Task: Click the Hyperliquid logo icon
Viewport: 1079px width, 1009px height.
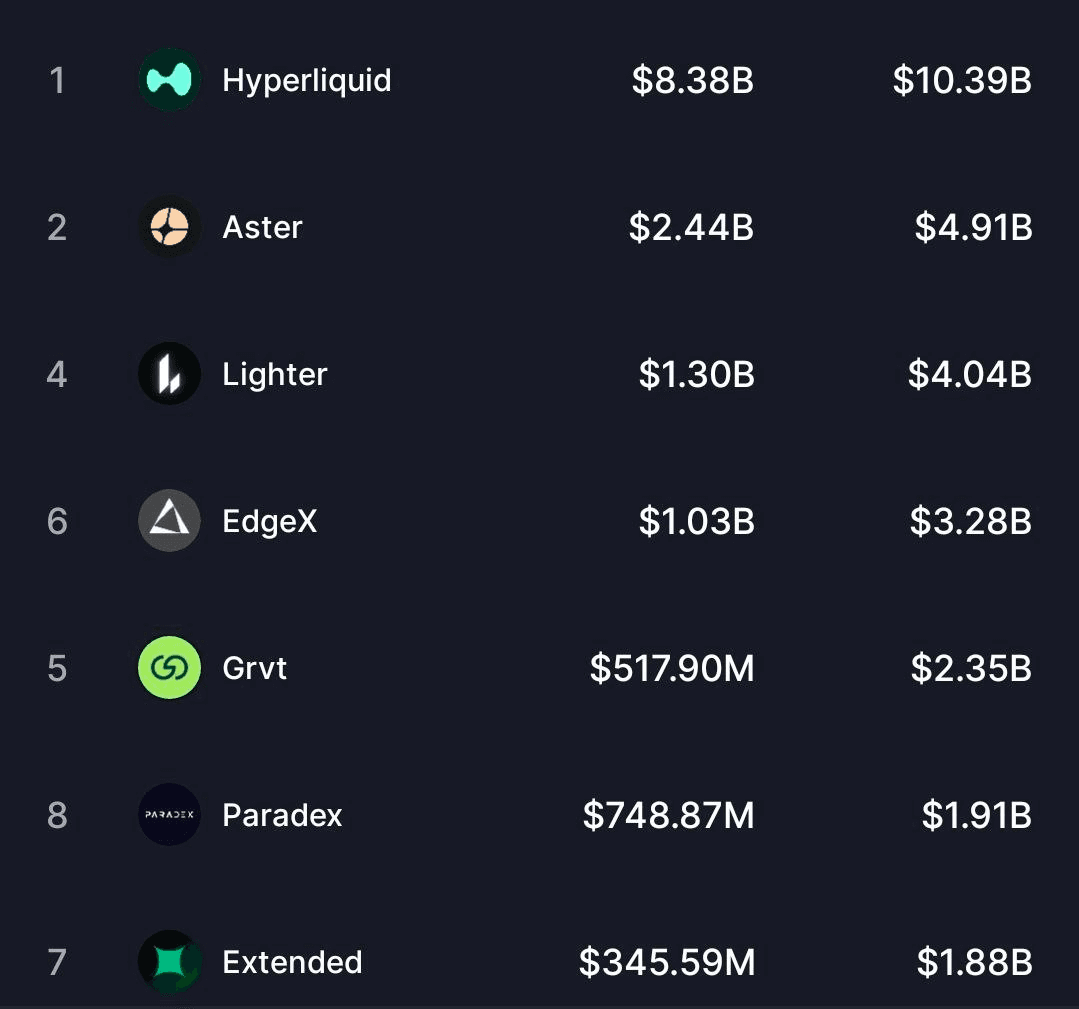Action: coord(169,80)
